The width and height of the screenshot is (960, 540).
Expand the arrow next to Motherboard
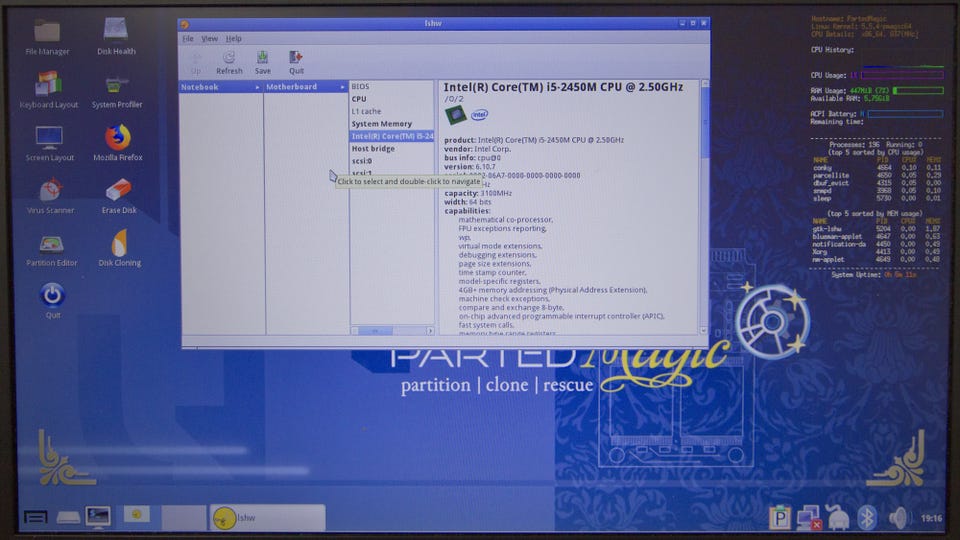[342, 87]
